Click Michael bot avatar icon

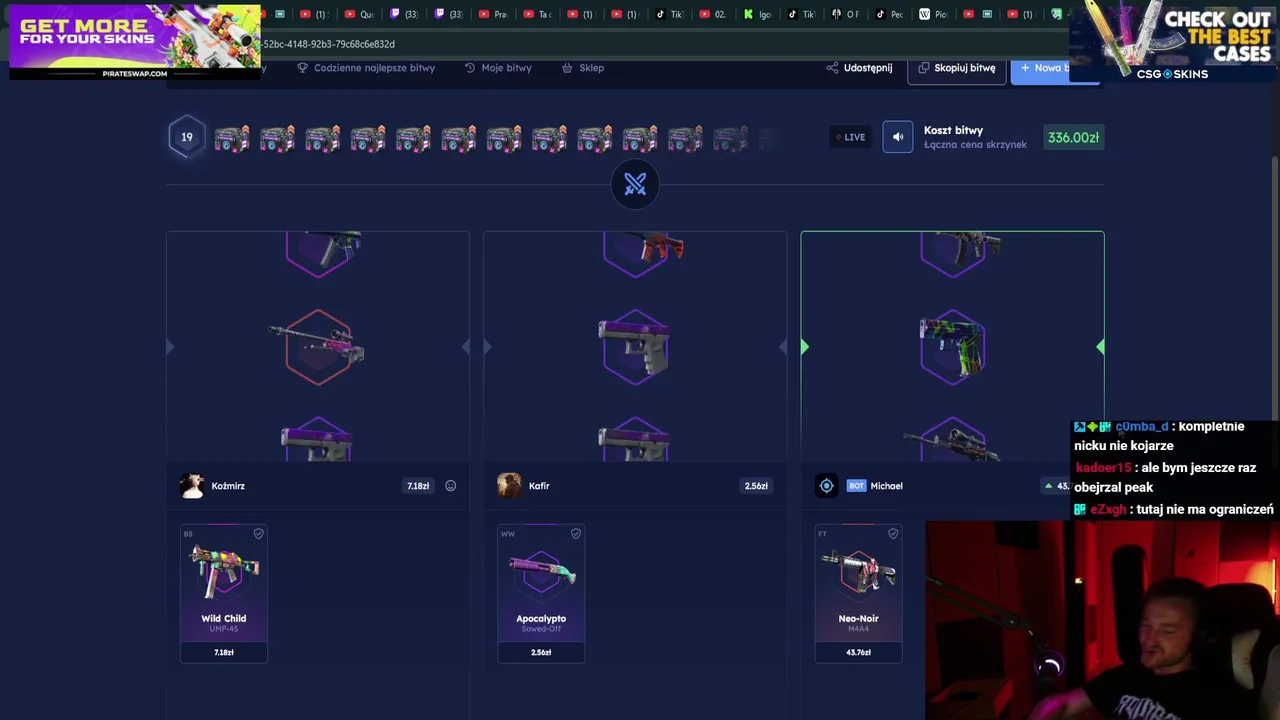click(x=826, y=486)
